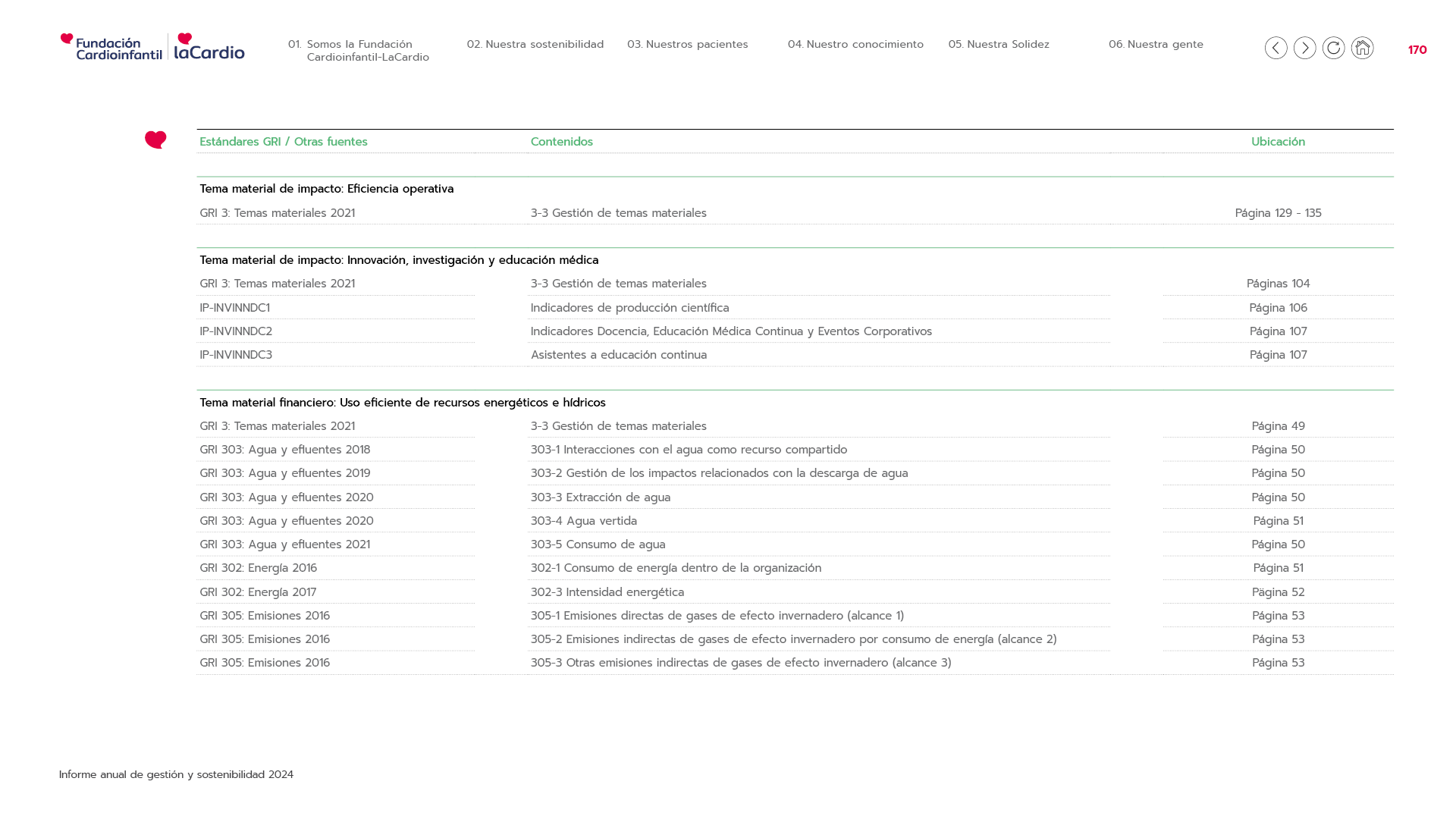The width and height of the screenshot is (1456, 819).
Task: Click 'Página 51' in the Agua vertida row
Action: 1278,521
